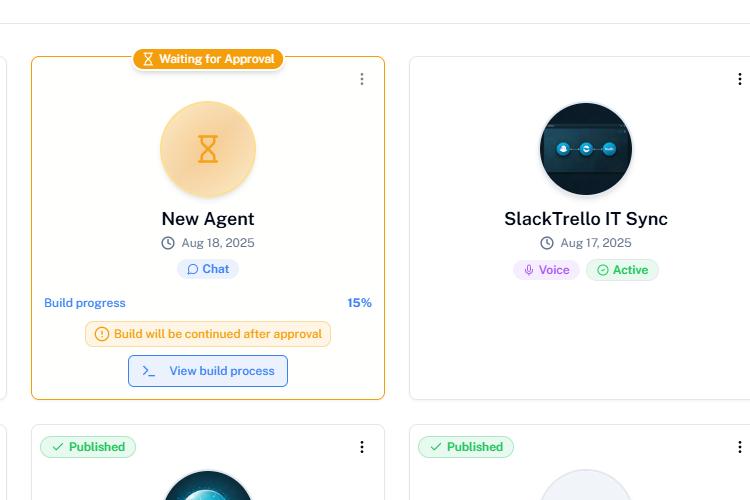Click the Published badge on bottom-left card
This screenshot has width=750, height=500.
(x=88, y=447)
